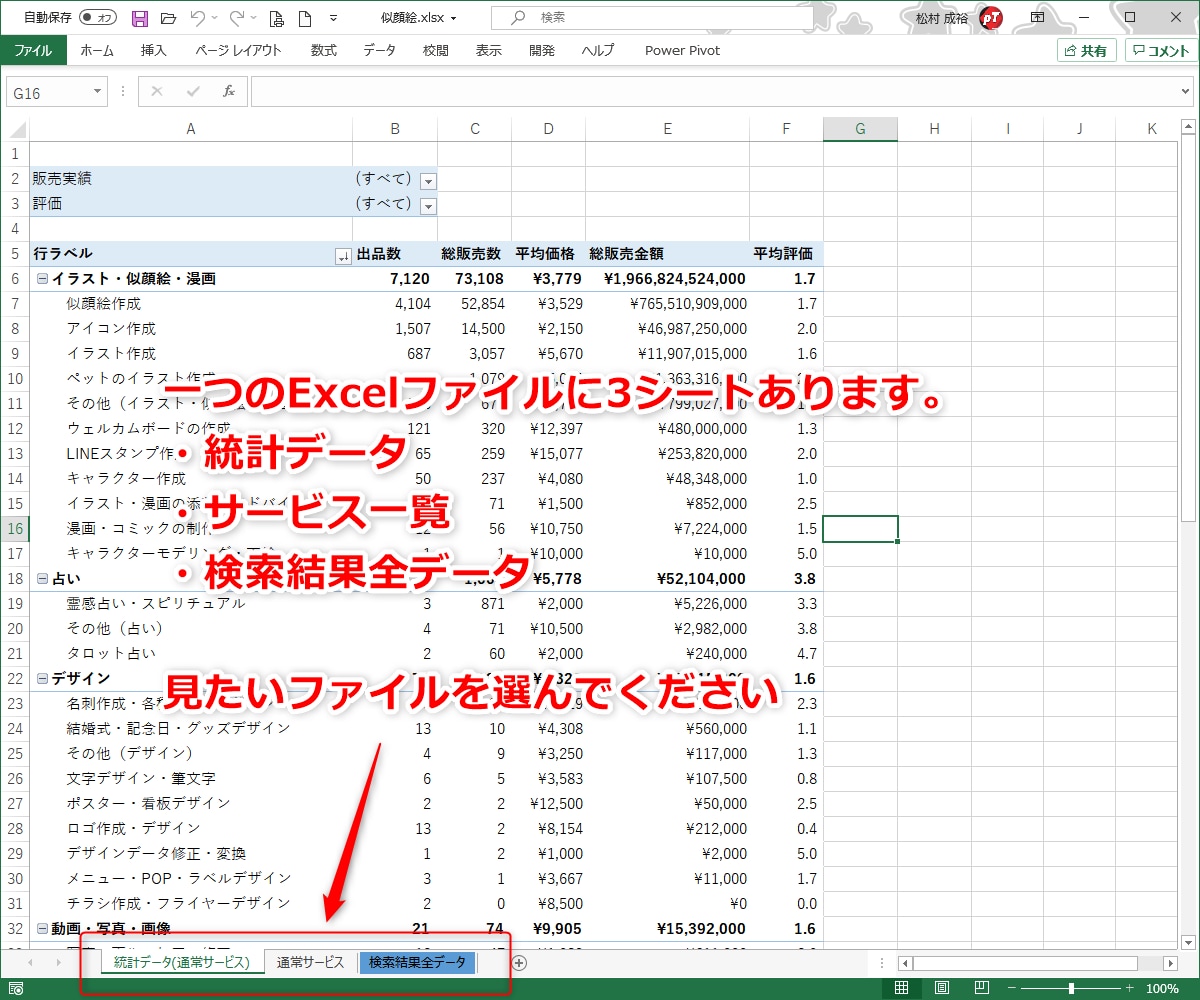Open the Power Pivot ribbon tab
1200x1000 pixels.
[682, 50]
